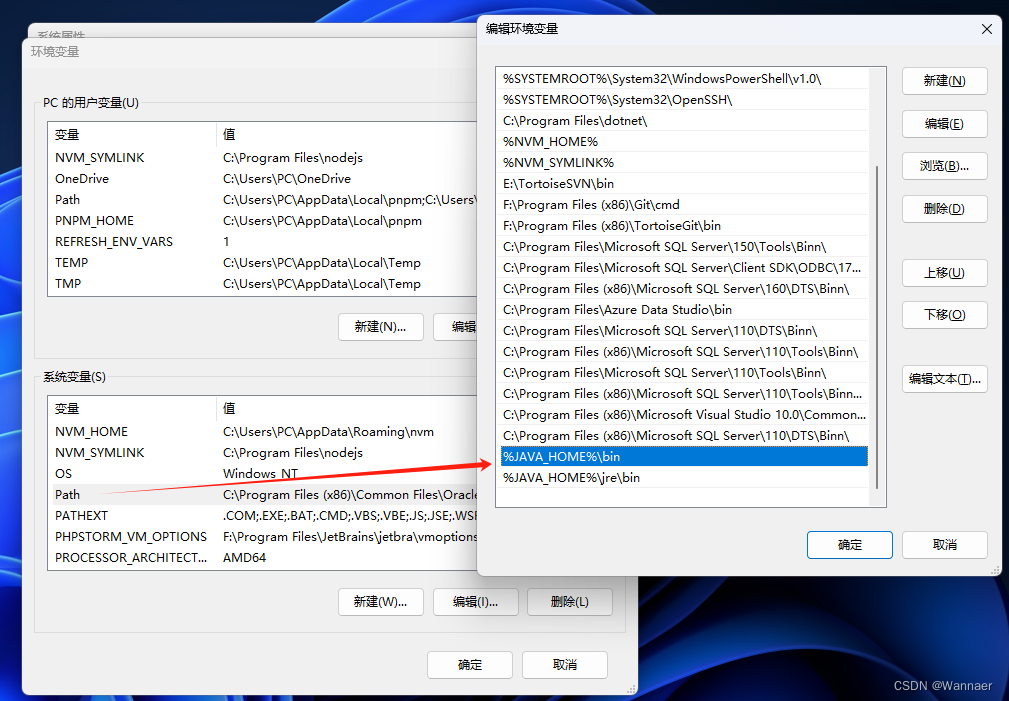The width and height of the screenshot is (1009, 701).
Task: Select the PNPM_HOME user variable row
Action: coord(263,221)
